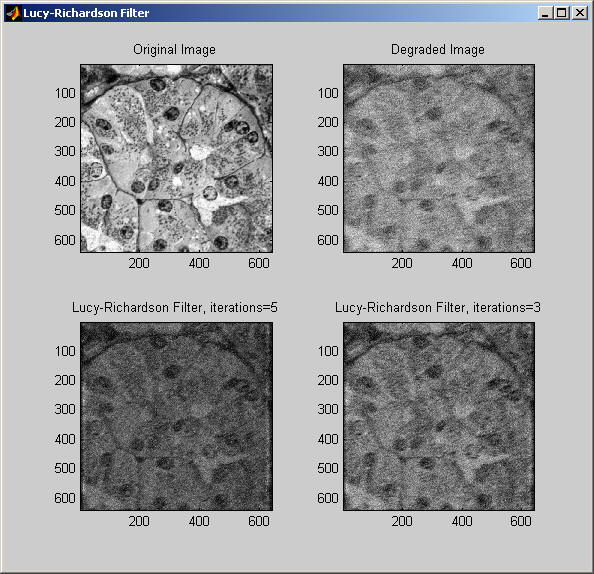Click the window title bar text

coord(86,13)
